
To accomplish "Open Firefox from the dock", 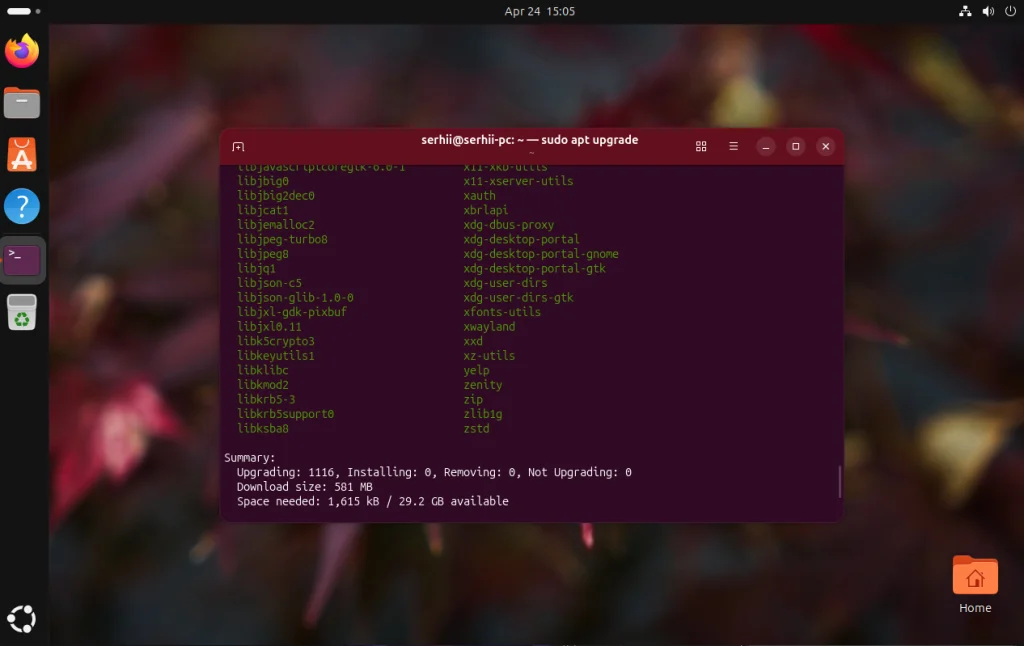I will [22, 51].
